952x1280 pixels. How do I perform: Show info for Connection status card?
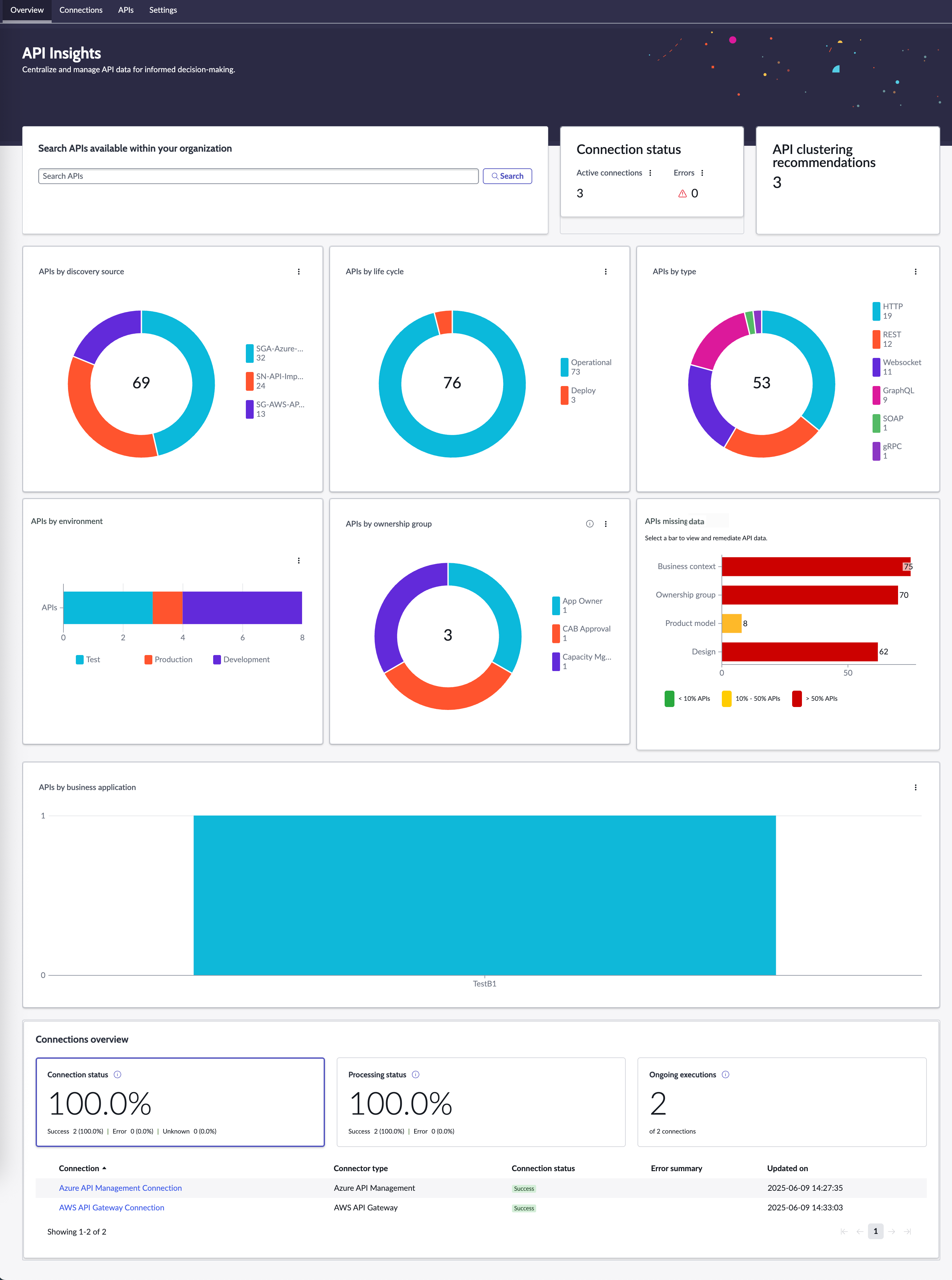[x=118, y=1074]
